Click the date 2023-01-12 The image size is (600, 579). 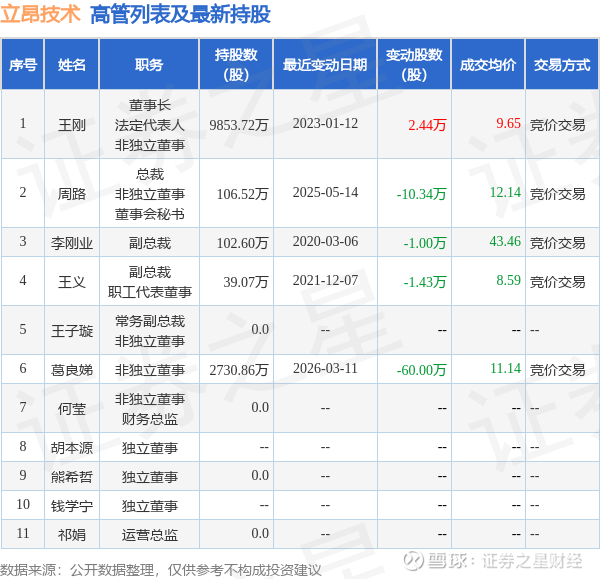[x=325, y=124]
